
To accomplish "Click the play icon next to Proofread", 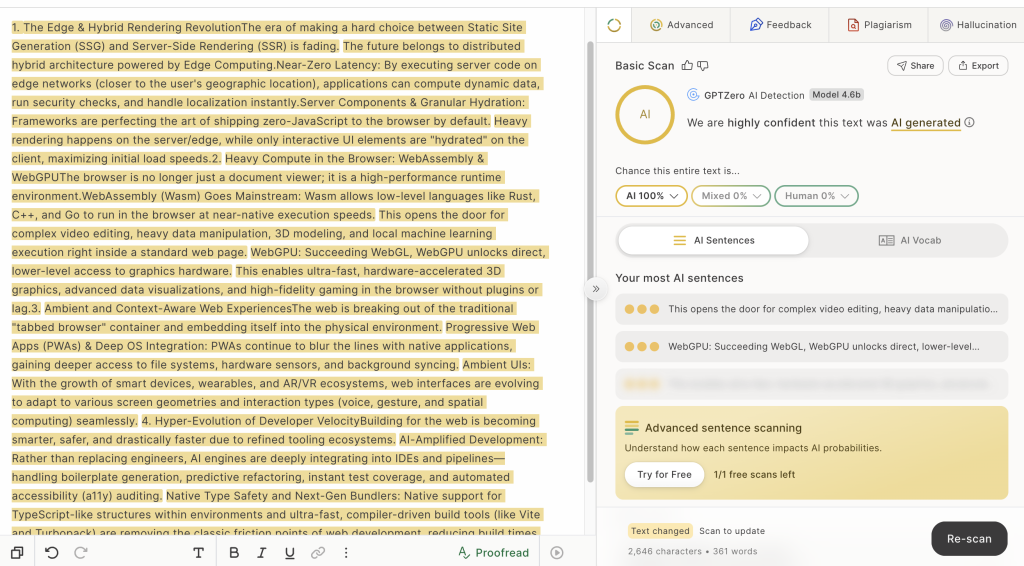I will click(x=556, y=552).
